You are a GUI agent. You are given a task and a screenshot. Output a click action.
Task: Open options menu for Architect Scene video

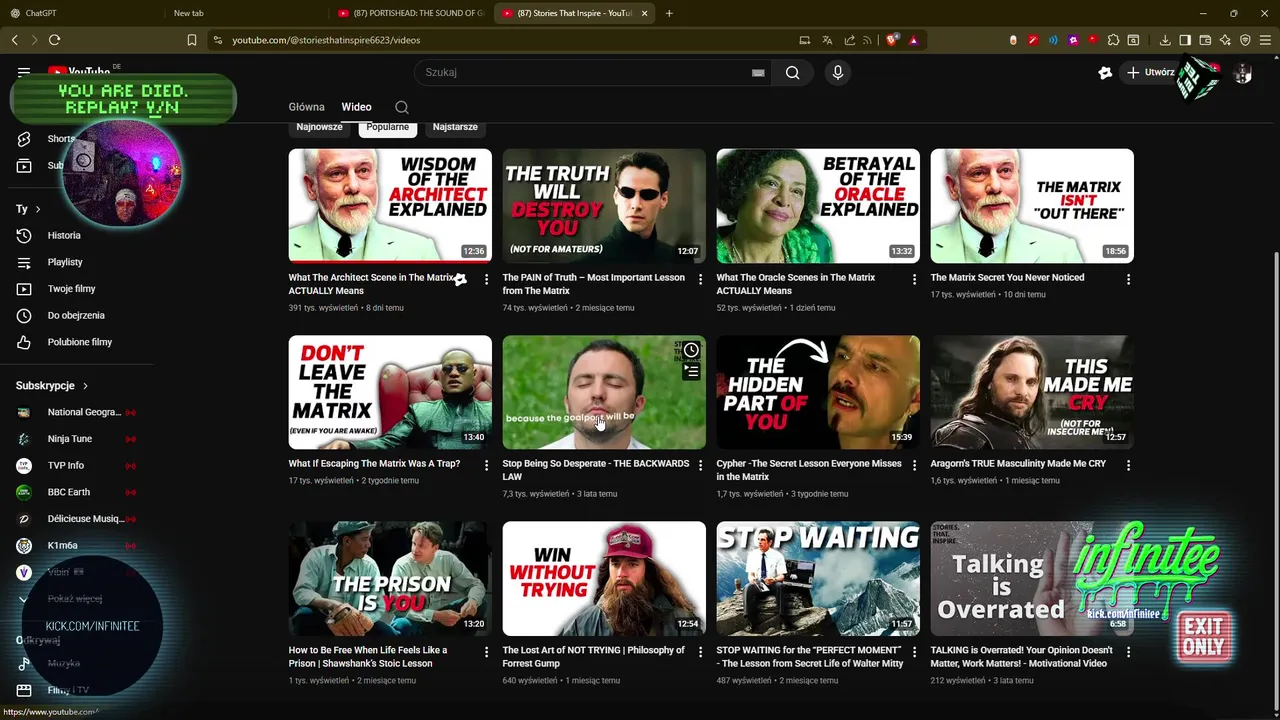[486, 279]
